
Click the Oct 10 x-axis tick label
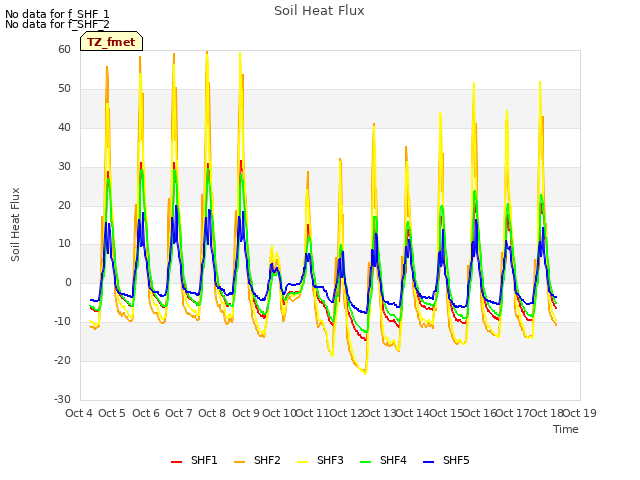click(x=280, y=413)
